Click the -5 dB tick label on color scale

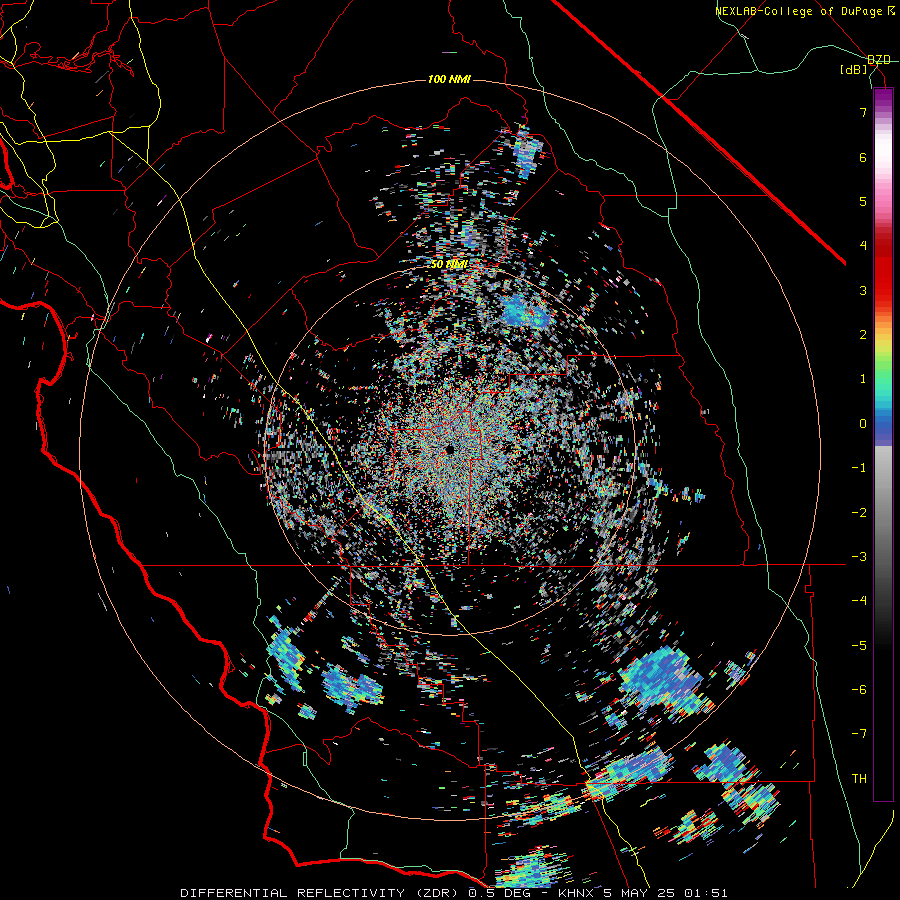point(859,646)
